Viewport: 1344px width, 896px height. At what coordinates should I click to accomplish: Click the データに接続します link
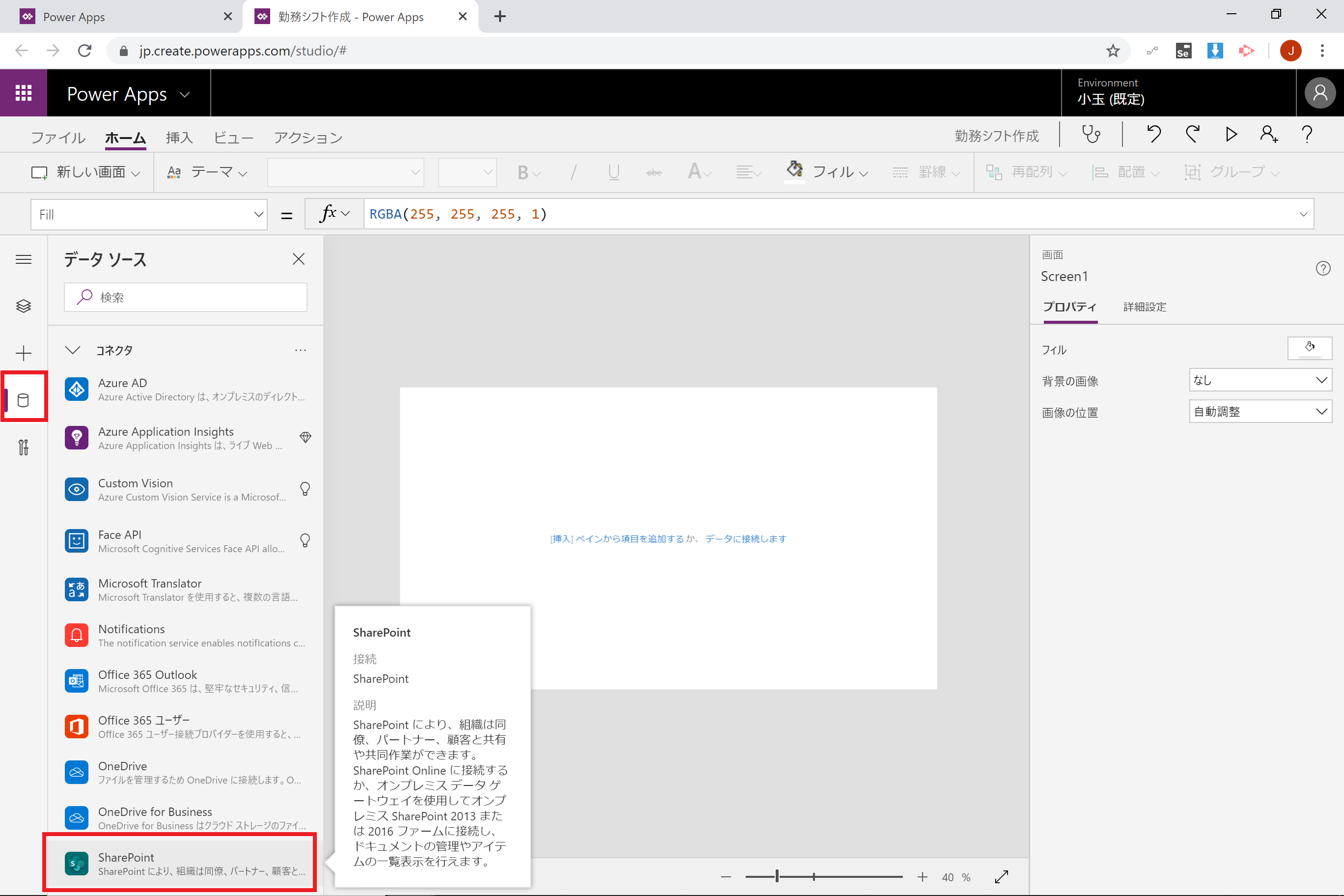click(745, 539)
